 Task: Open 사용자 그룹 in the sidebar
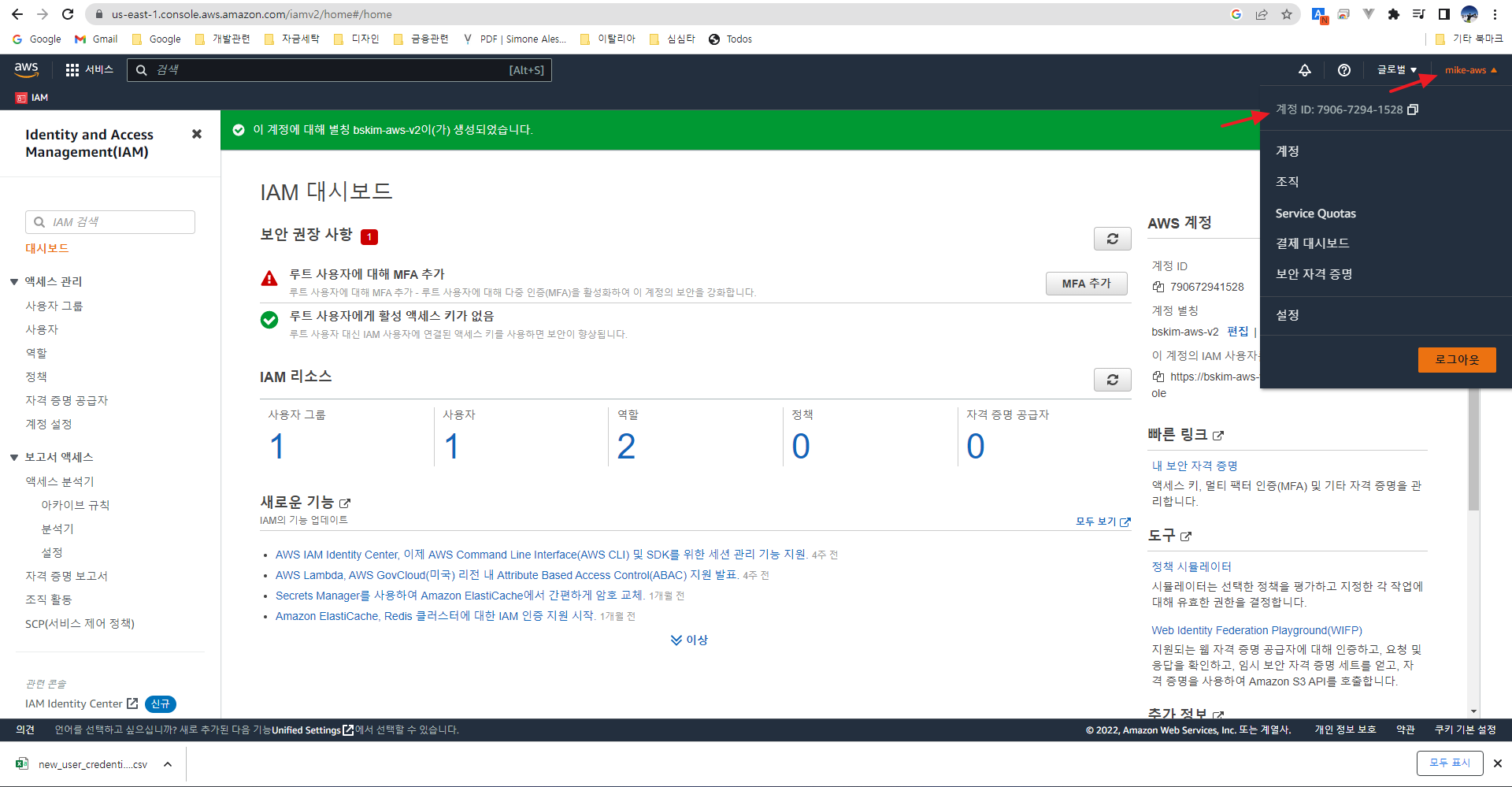coord(54,306)
